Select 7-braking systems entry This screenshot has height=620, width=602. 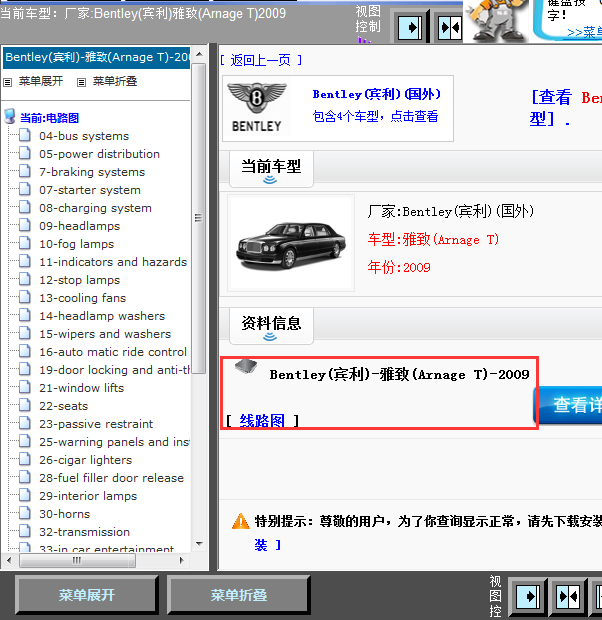coord(92,172)
